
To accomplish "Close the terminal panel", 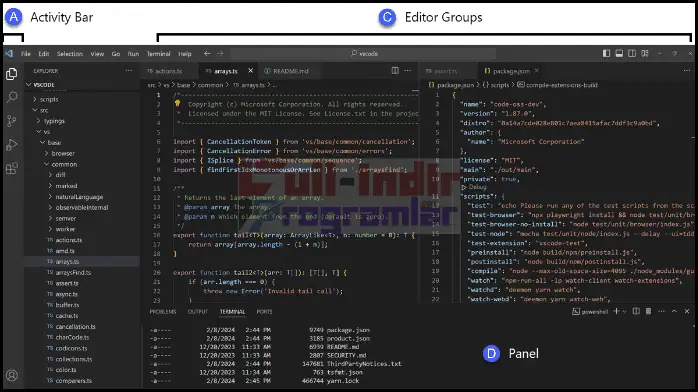I will [x=687, y=311].
